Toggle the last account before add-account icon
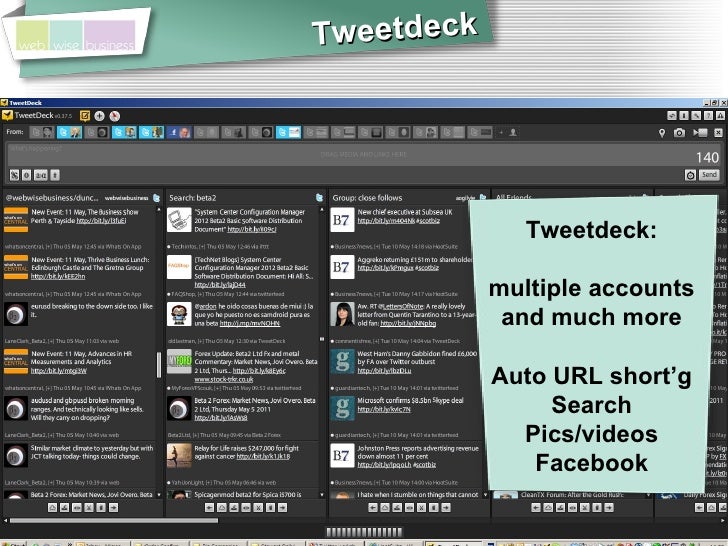This screenshot has width=728, height=546. click(480, 133)
